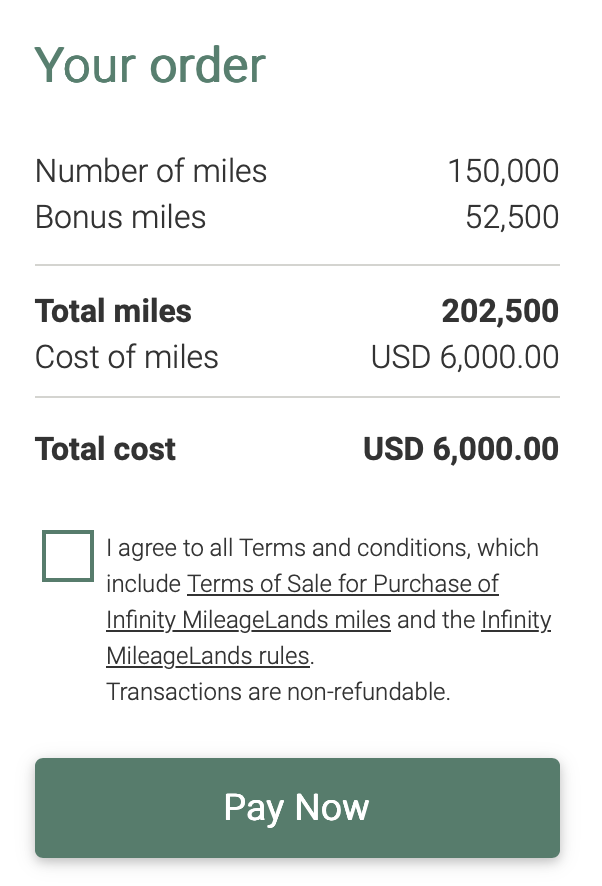
Task: Check the Terms and conditions agreement checkbox
Action: tap(67, 556)
